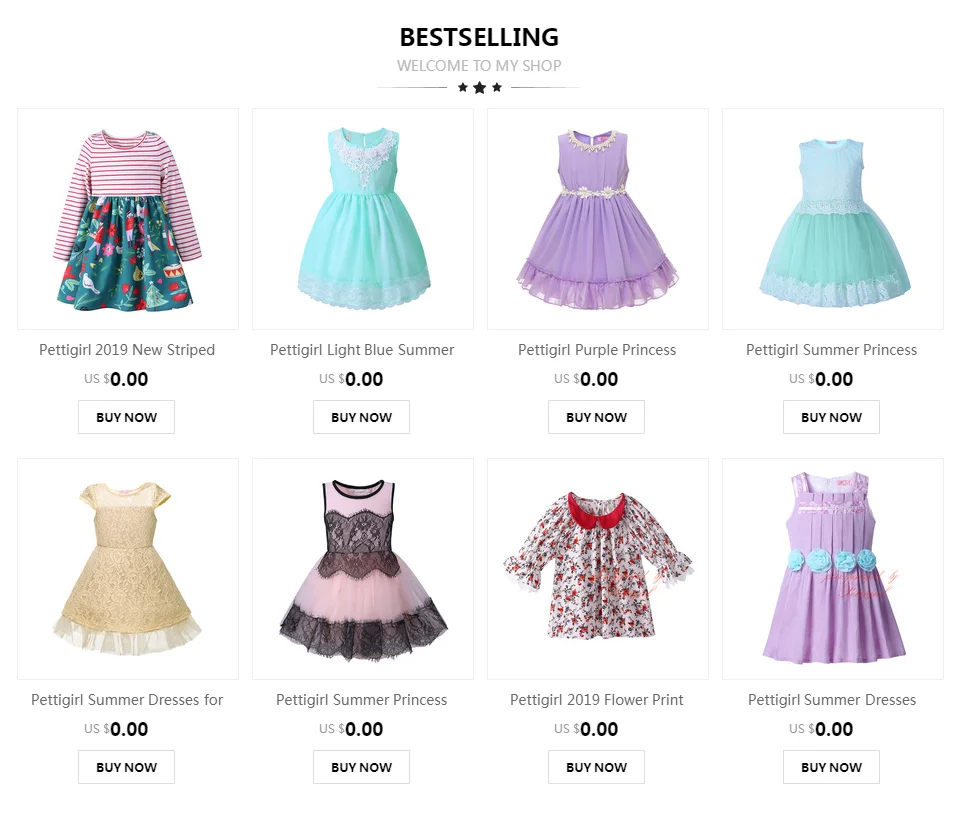Click the three-star divider under Welcome text
The width and height of the screenshot is (958, 816).
479,88
